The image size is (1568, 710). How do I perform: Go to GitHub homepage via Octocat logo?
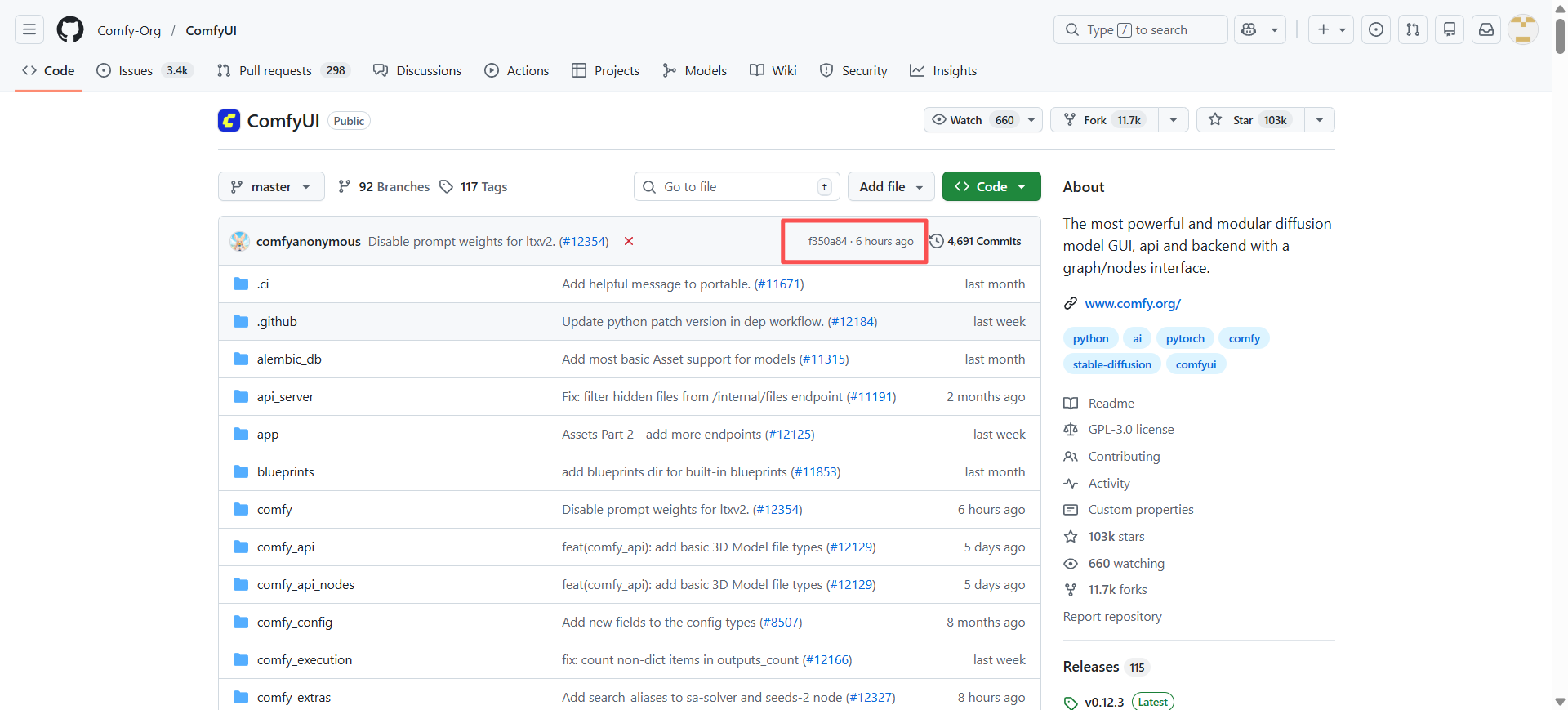coord(70,30)
